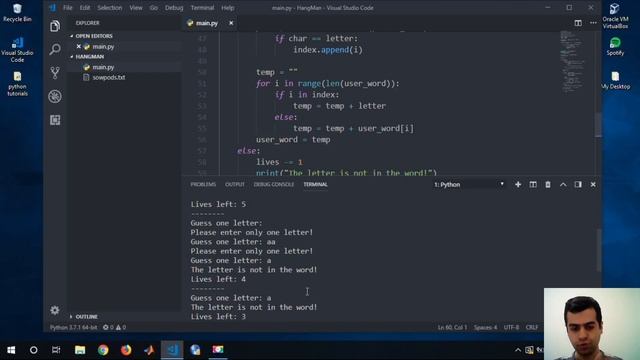Open the terminal selector dropdown 1: Python
Screen dimensions: 640x360
click(x=469, y=184)
